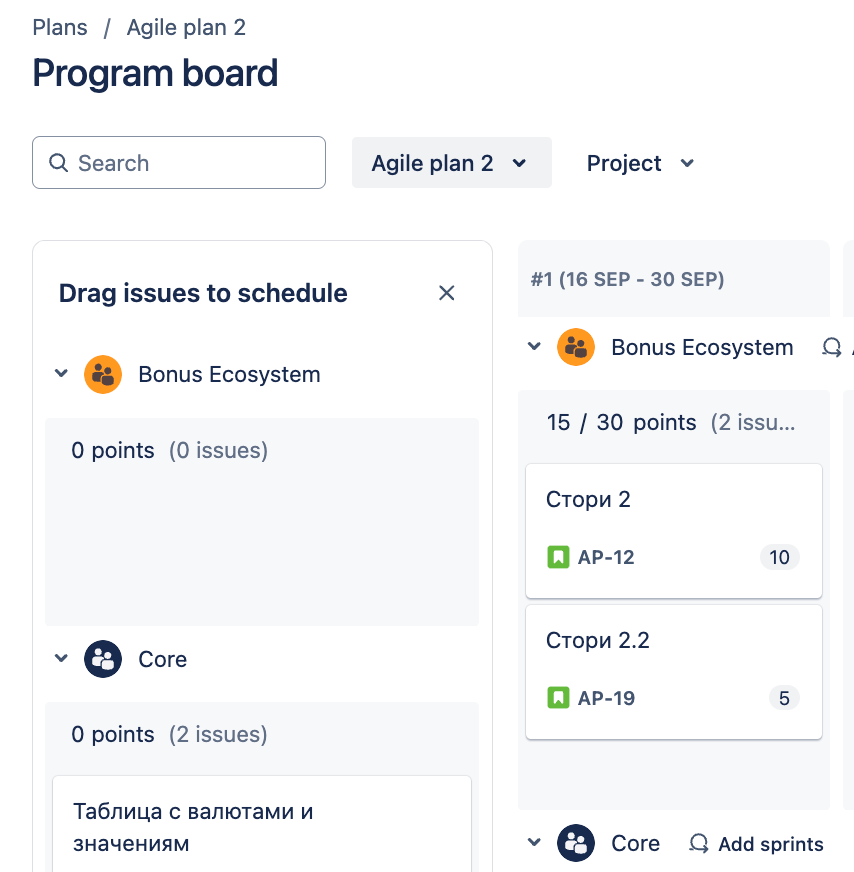Open the Стори 2 issue card
This screenshot has width=854, height=872.
(x=674, y=531)
